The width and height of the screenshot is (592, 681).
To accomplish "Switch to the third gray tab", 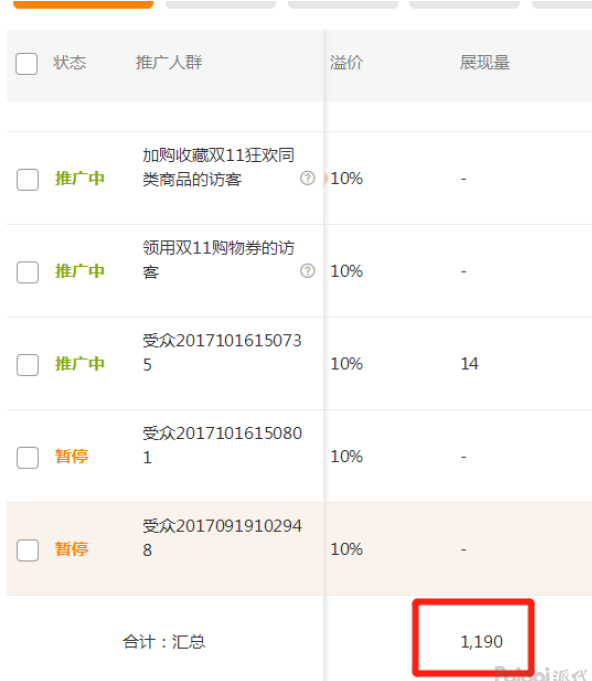I will click(x=343, y=4).
